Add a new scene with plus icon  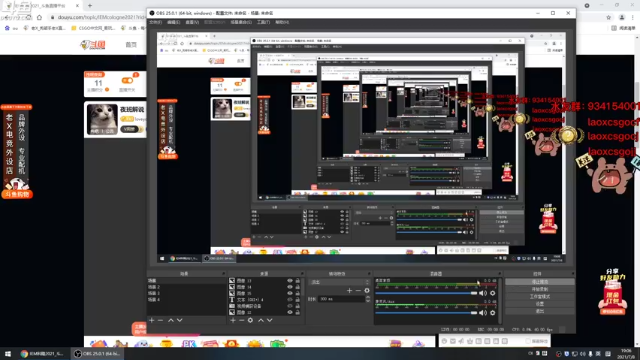tap(152, 320)
